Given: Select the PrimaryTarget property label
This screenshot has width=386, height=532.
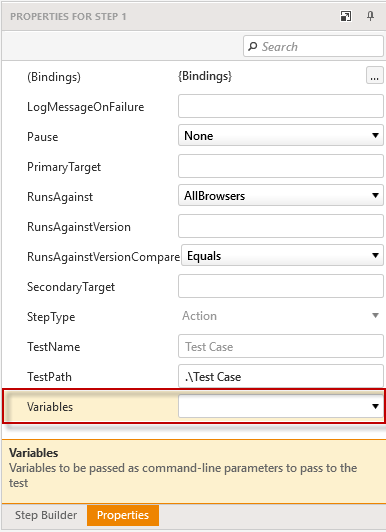Looking at the screenshot, I should (64, 167).
